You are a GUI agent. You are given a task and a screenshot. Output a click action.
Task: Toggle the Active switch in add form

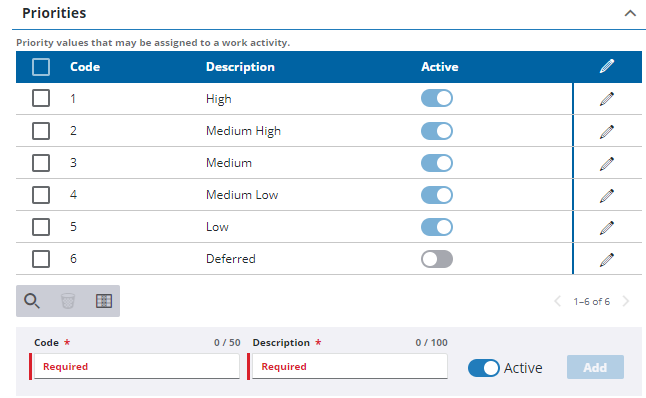[483, 368]
